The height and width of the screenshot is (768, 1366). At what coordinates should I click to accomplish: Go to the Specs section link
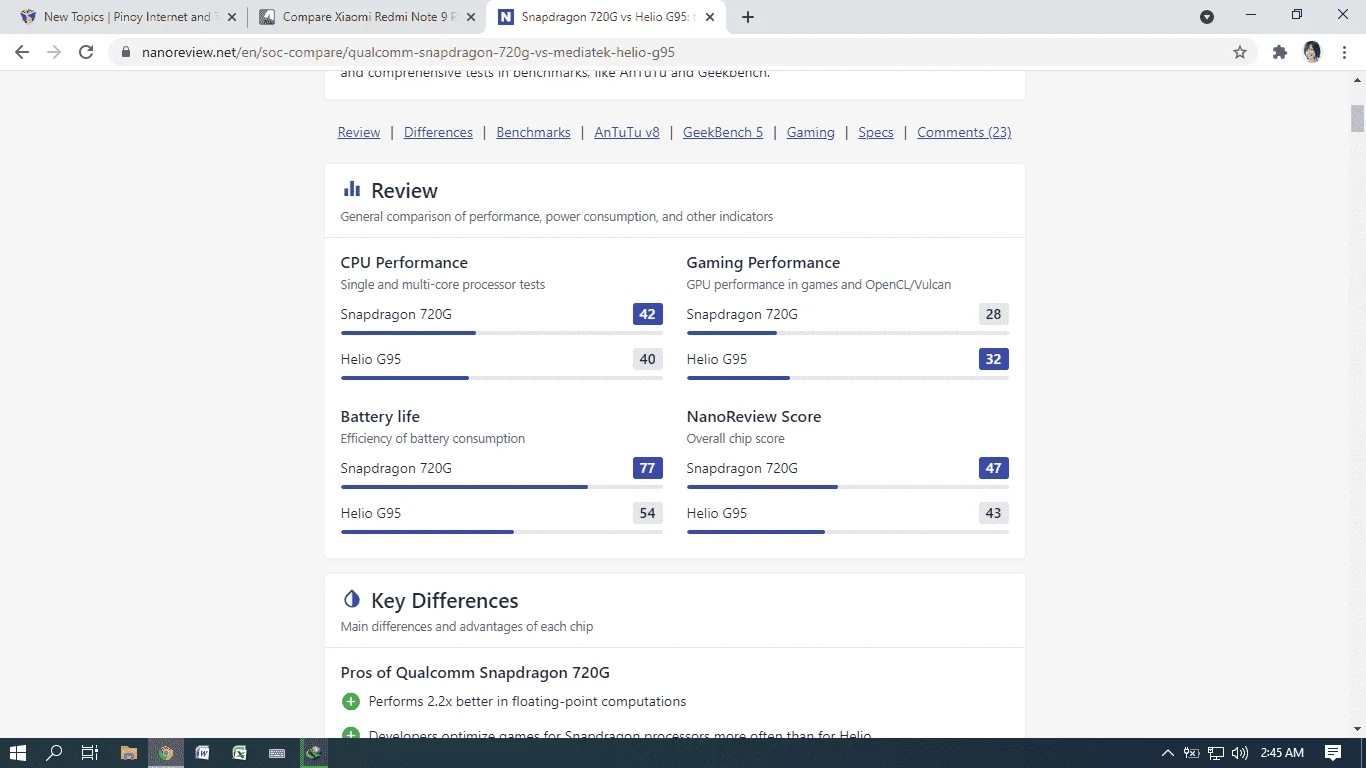(x=876, y=132)
